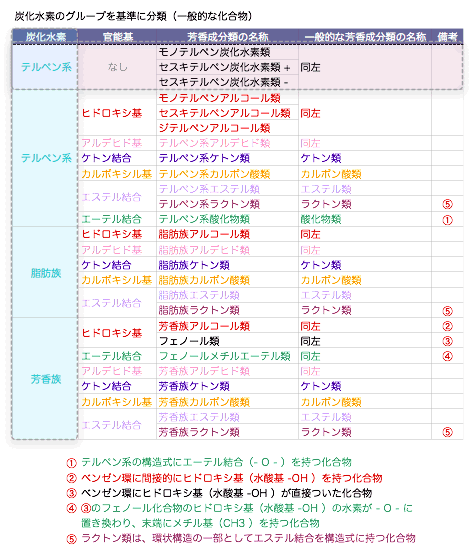Image resolution: width=474 pixels, height=547 pixels.
Task: Click the 炭化水素 column header
Action: click(x=45, y=36)
